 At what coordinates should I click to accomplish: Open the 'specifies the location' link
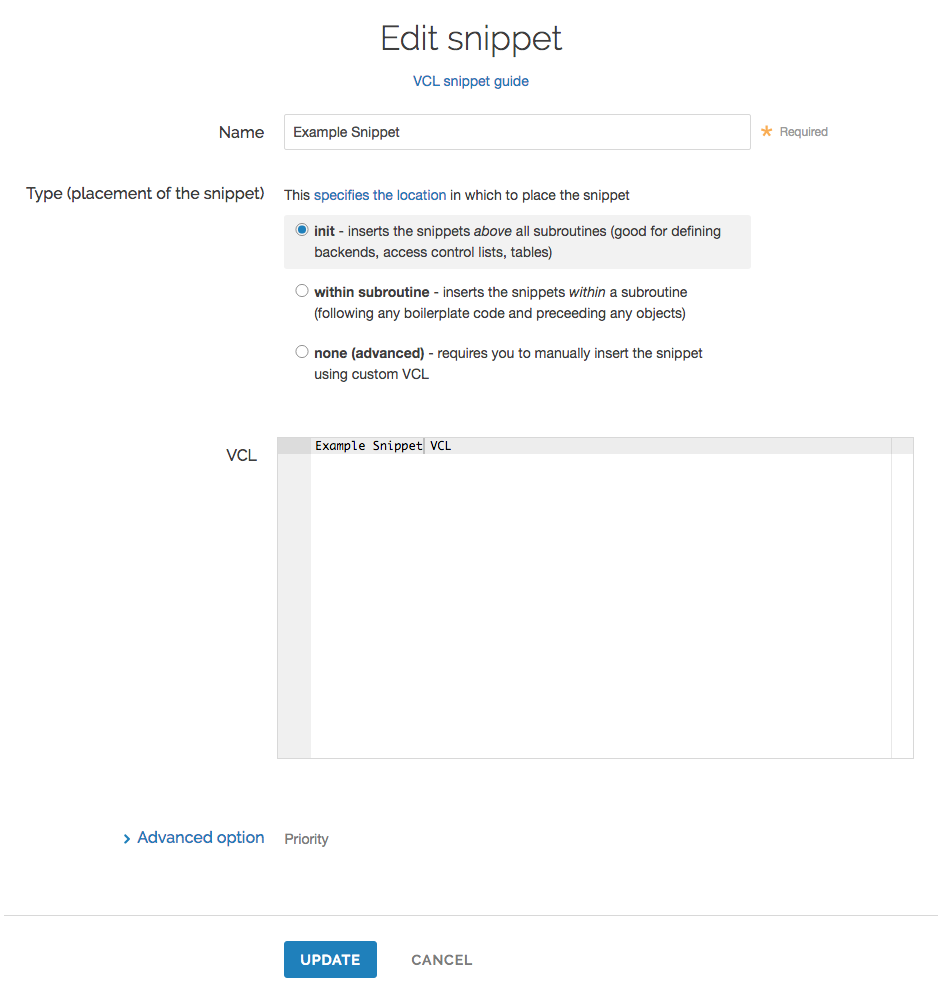(x=380, y=195)
